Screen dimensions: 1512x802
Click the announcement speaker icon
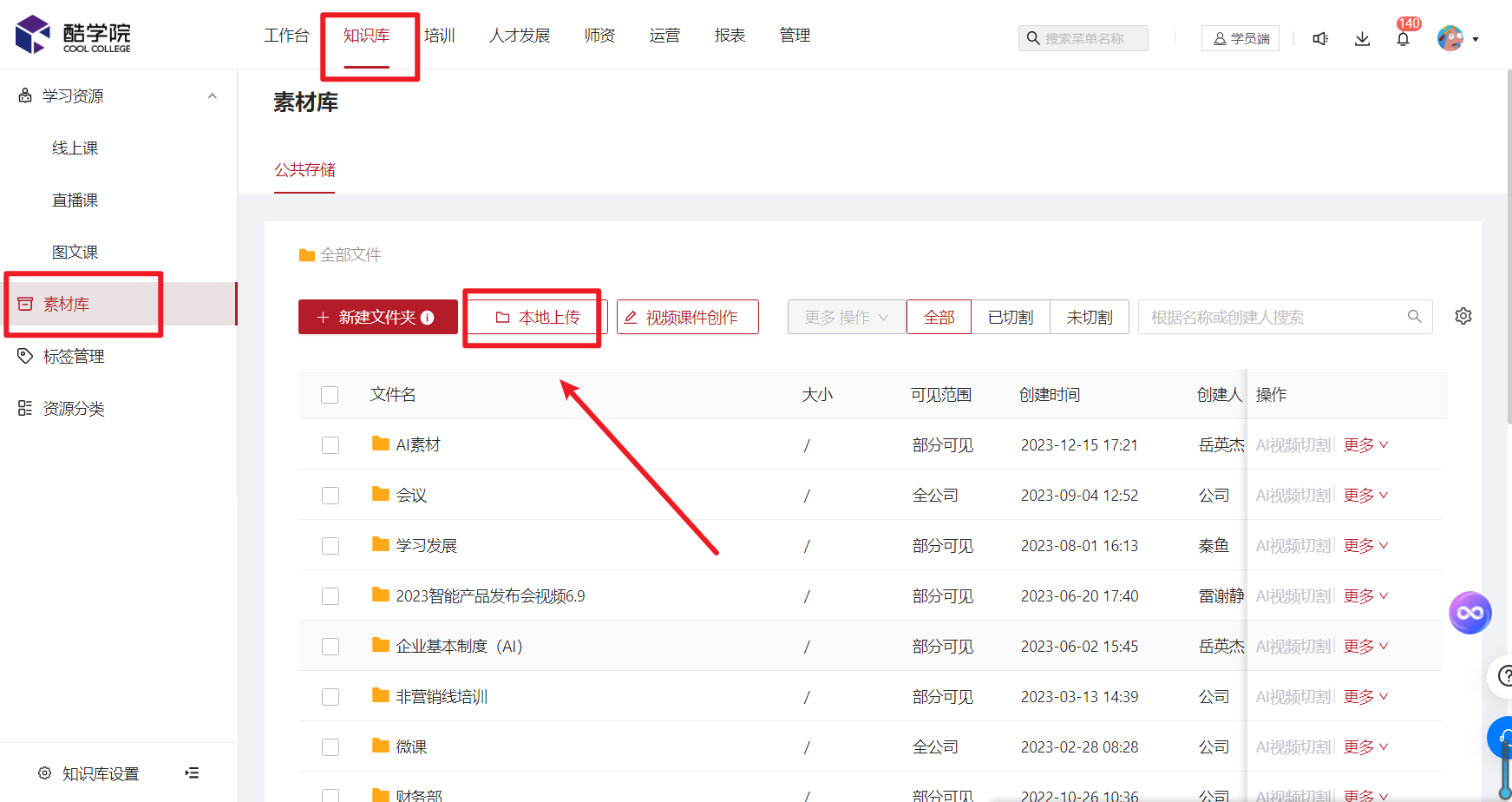(1320, 39)
